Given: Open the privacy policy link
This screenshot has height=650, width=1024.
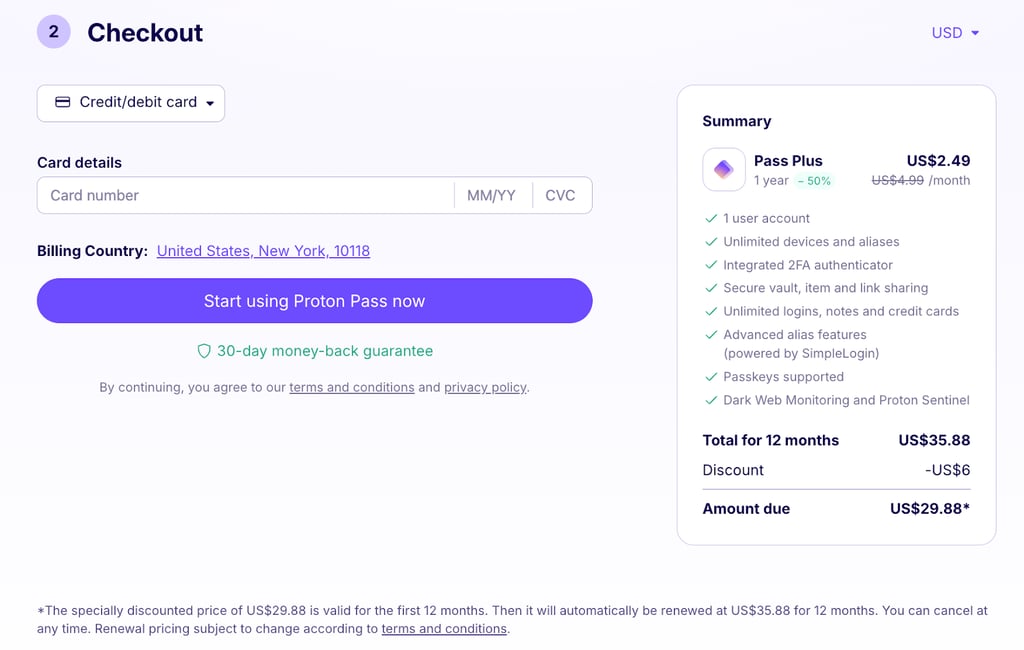Looking at the screenshot, I should (485, 387).
